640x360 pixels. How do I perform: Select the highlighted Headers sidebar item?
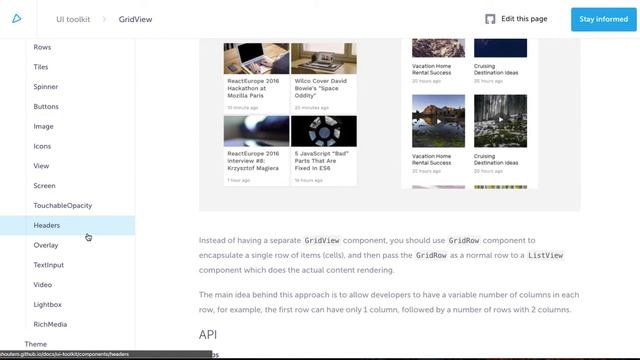[x=67, y=225]
